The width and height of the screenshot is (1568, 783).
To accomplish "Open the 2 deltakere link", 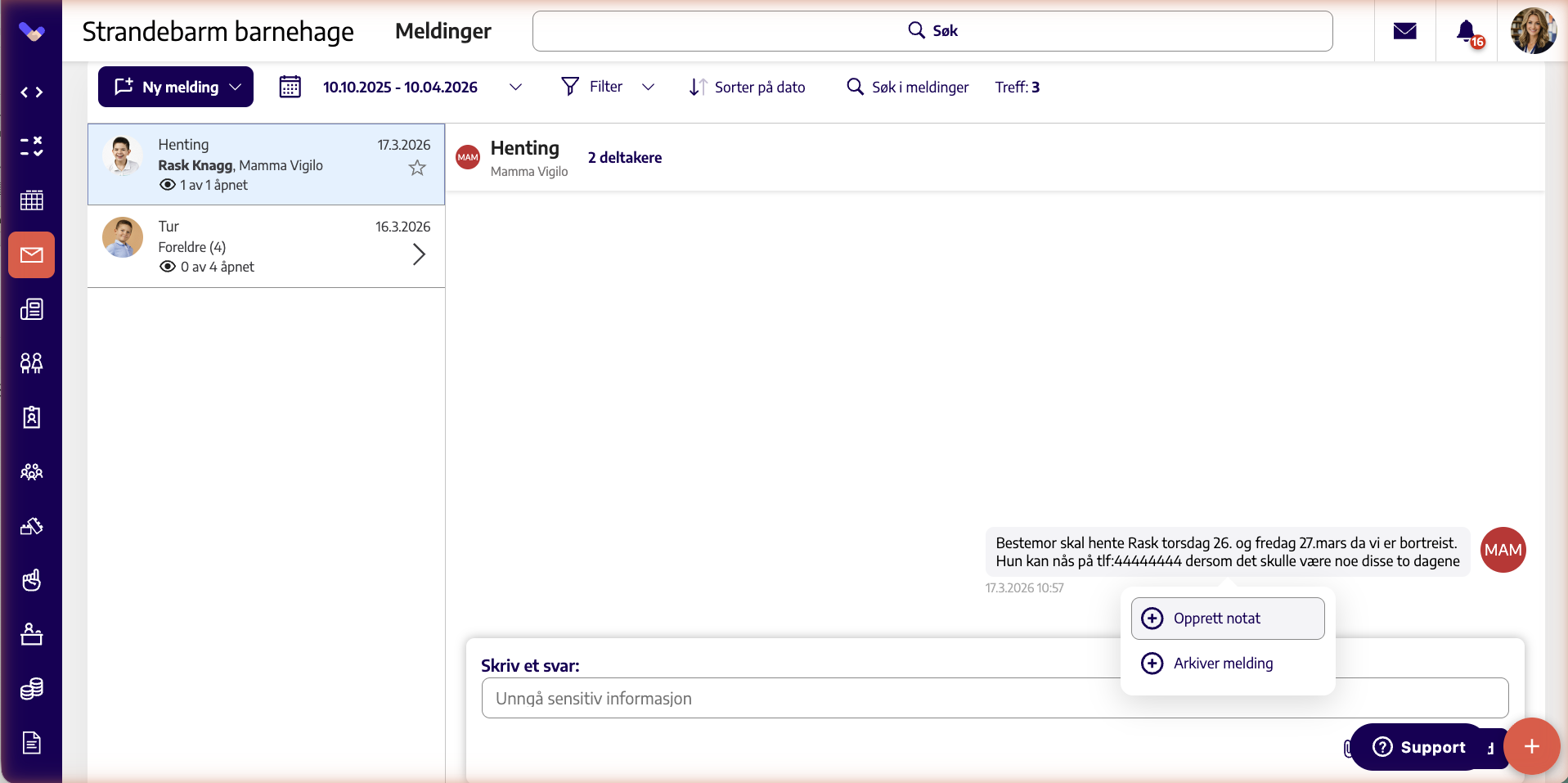I will pos(625,157).
